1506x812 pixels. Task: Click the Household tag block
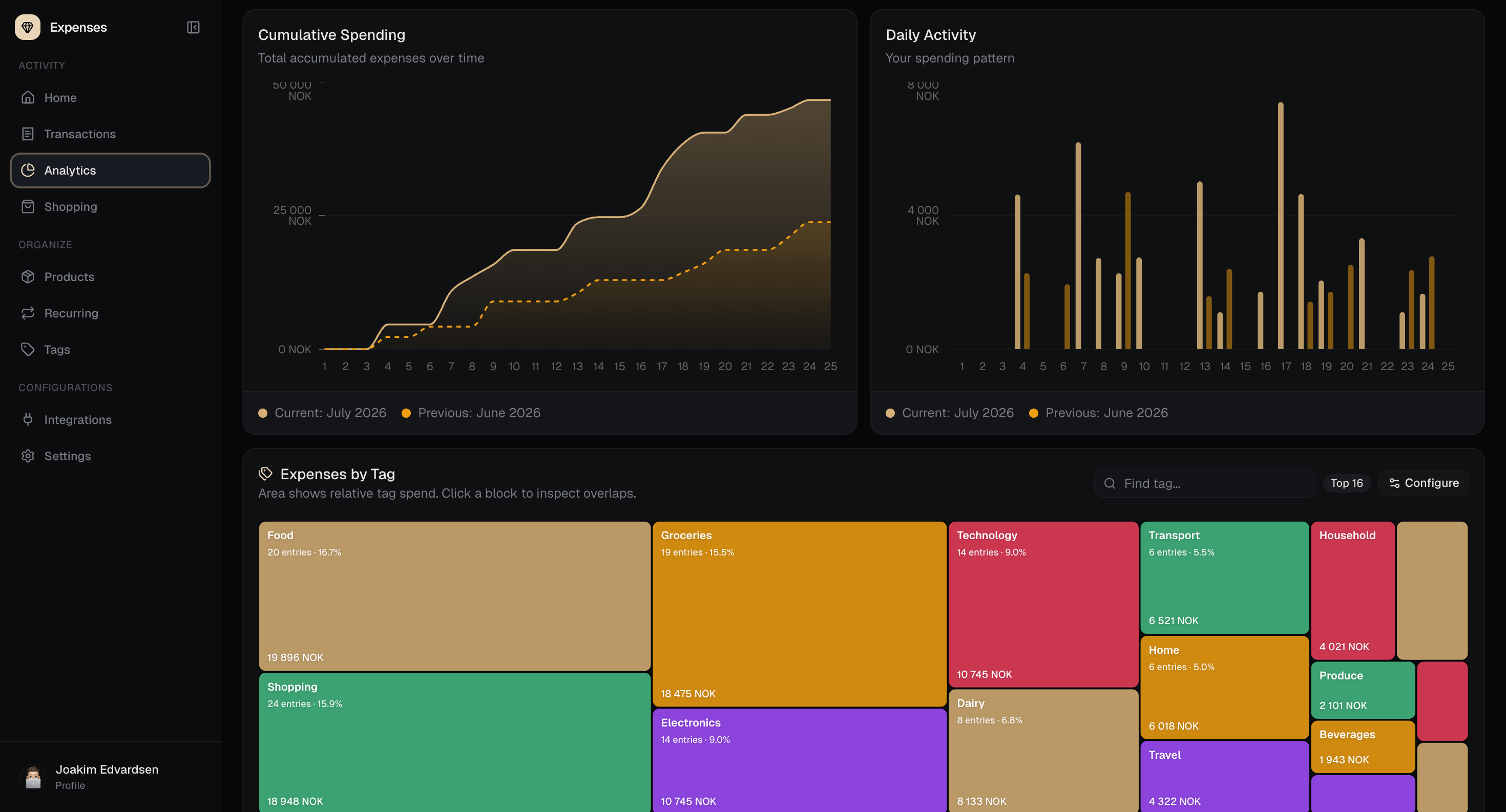(x=1353, y=591)
